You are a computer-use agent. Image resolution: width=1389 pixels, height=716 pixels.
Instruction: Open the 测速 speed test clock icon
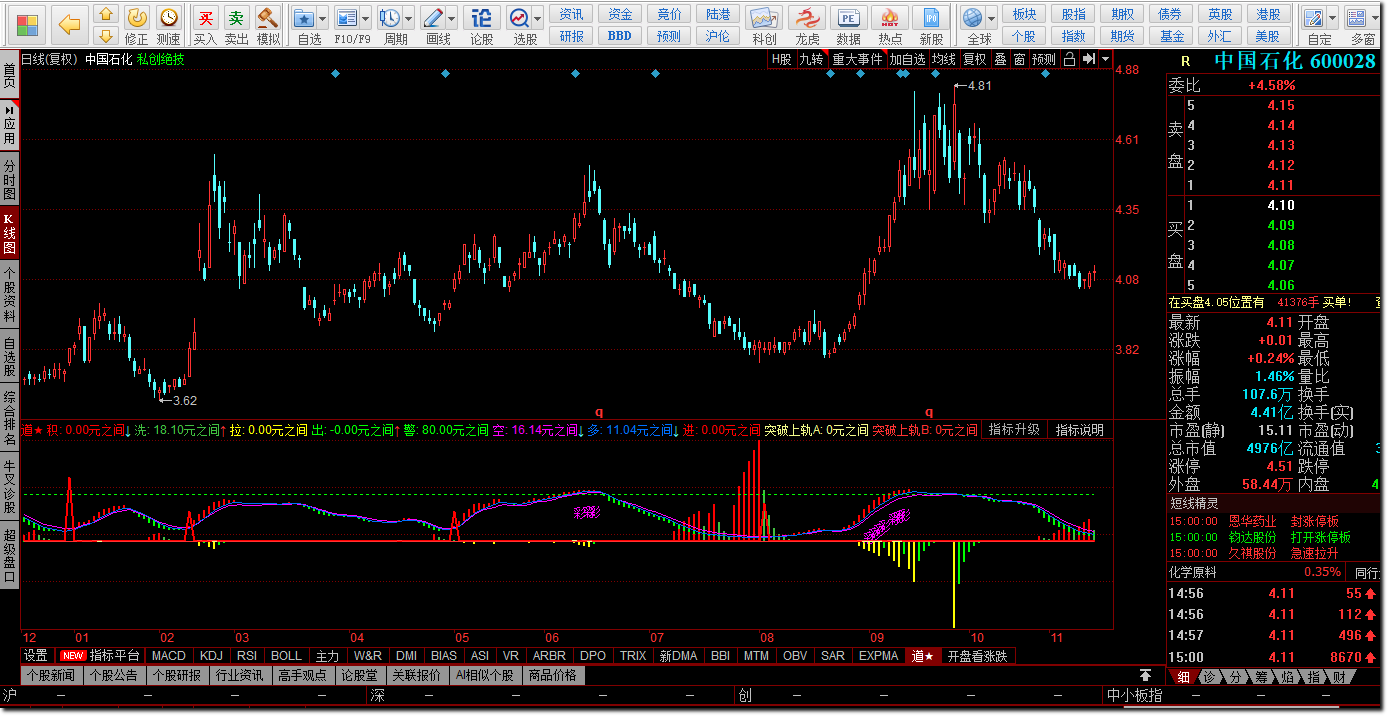[169, 17]
